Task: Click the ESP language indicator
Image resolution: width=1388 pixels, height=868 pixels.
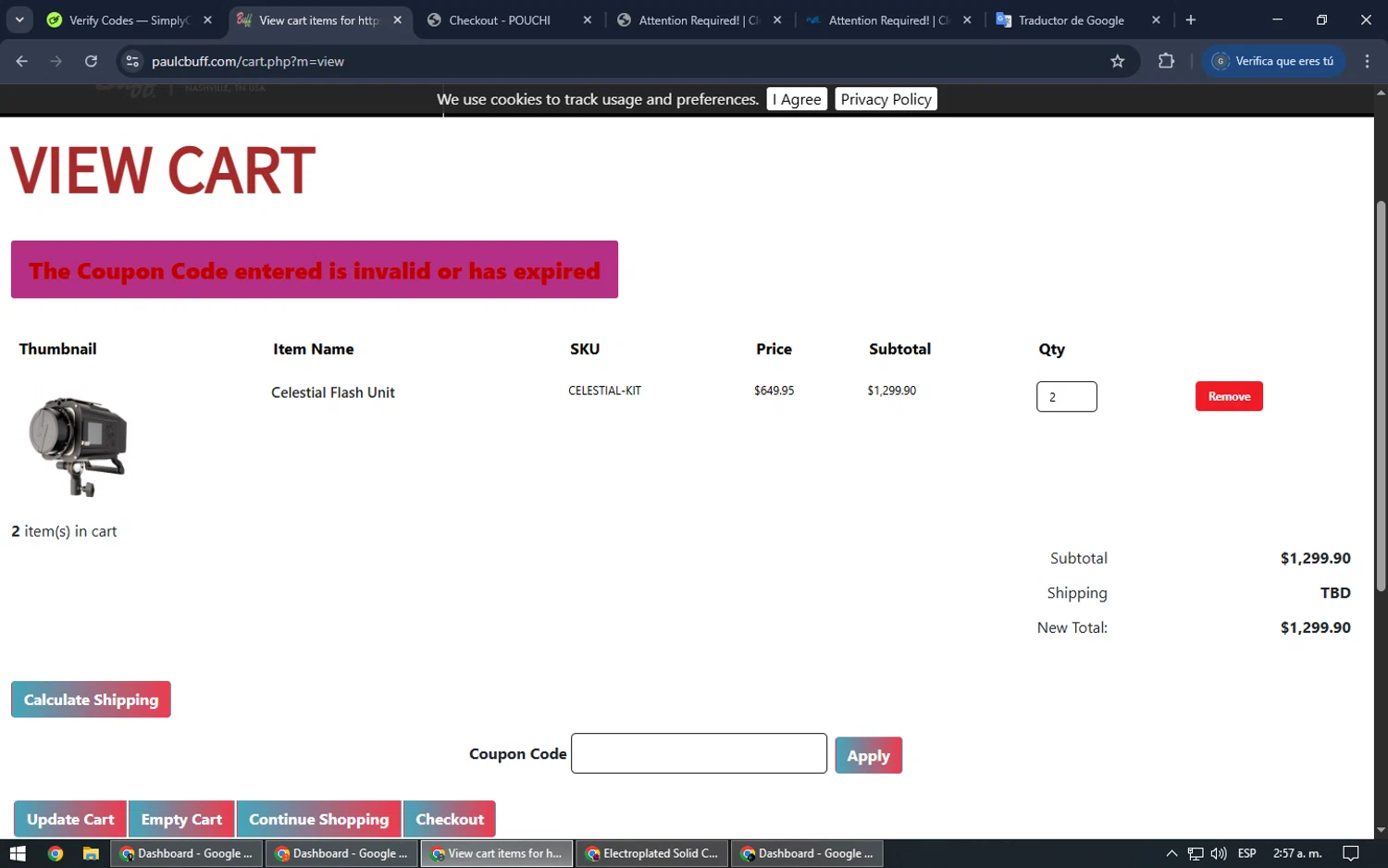Action: click(1247, 853)
